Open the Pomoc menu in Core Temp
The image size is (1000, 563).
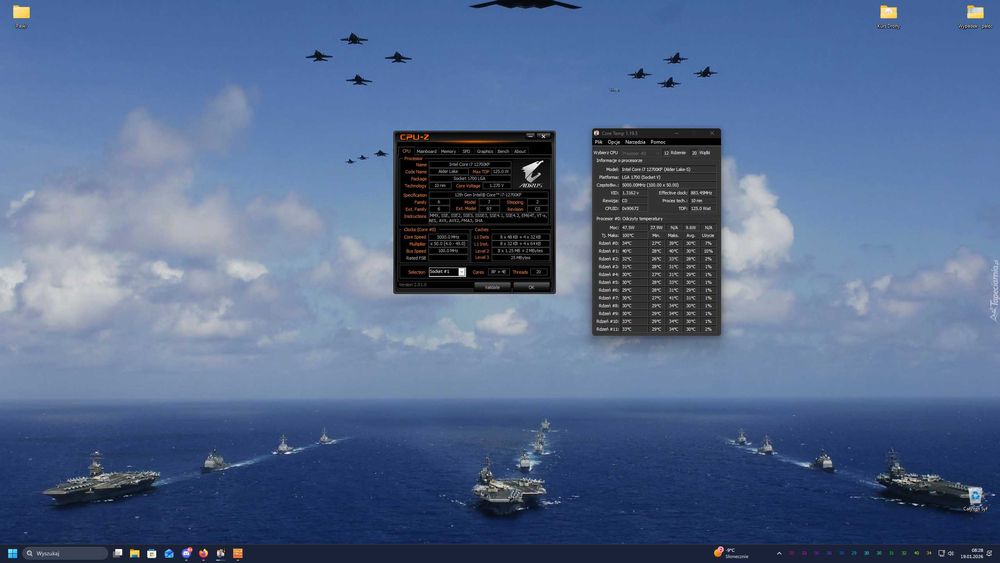click(658, 142)
